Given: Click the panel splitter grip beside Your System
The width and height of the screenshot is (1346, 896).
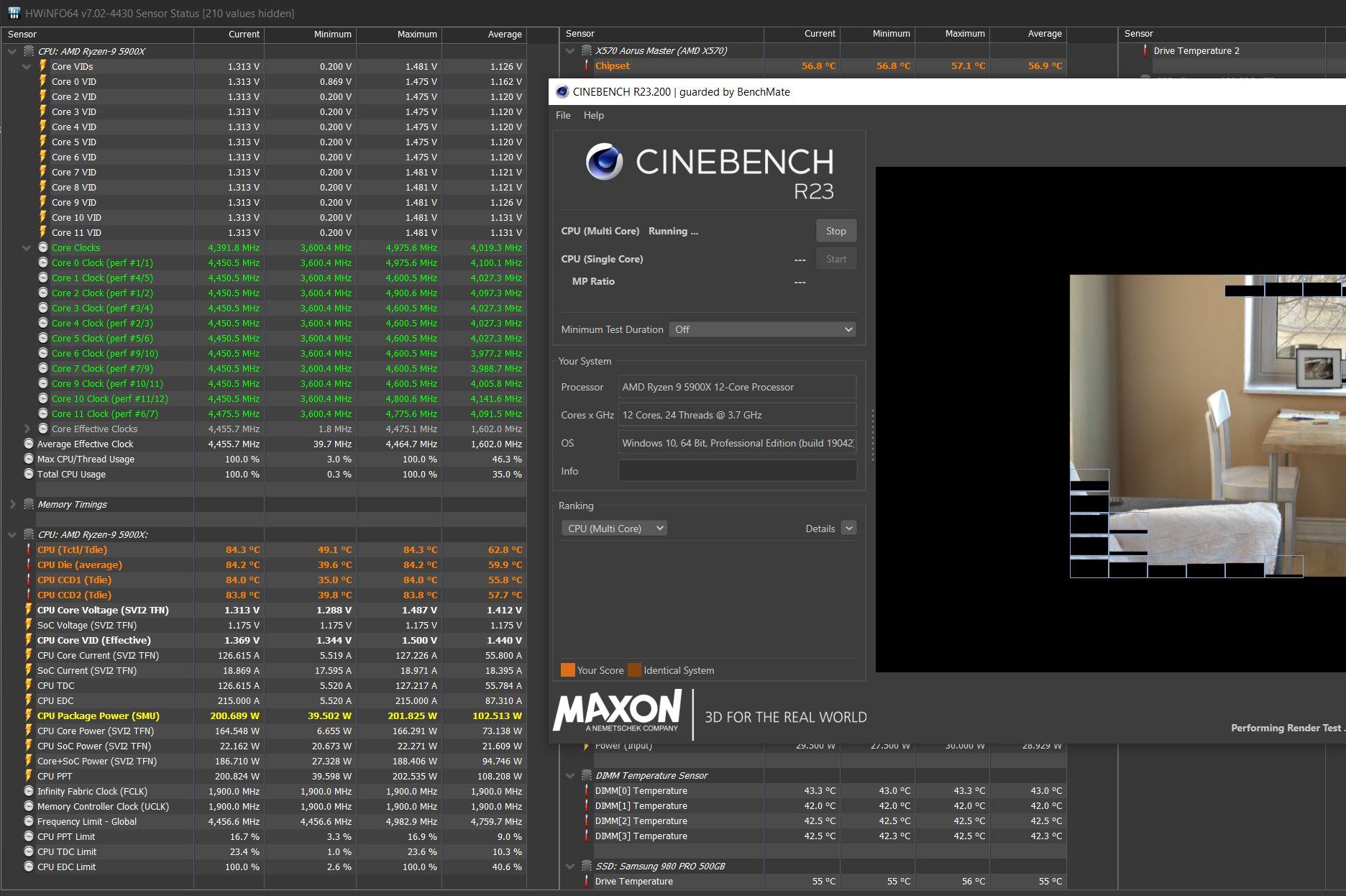Looking at the screenshot, I should click(872, 435).
